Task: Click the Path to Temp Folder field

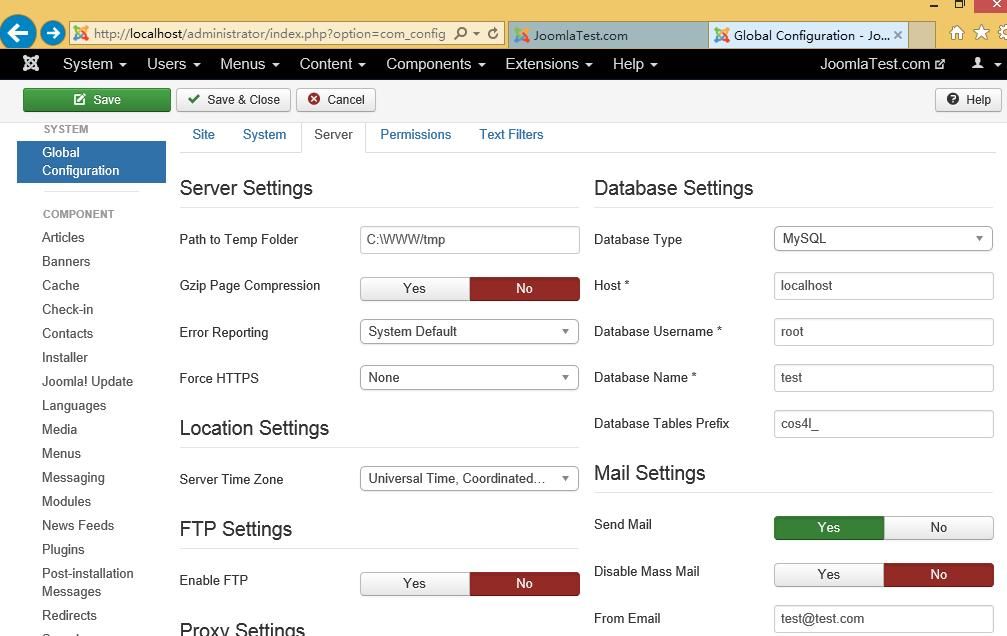Action: 469,240
